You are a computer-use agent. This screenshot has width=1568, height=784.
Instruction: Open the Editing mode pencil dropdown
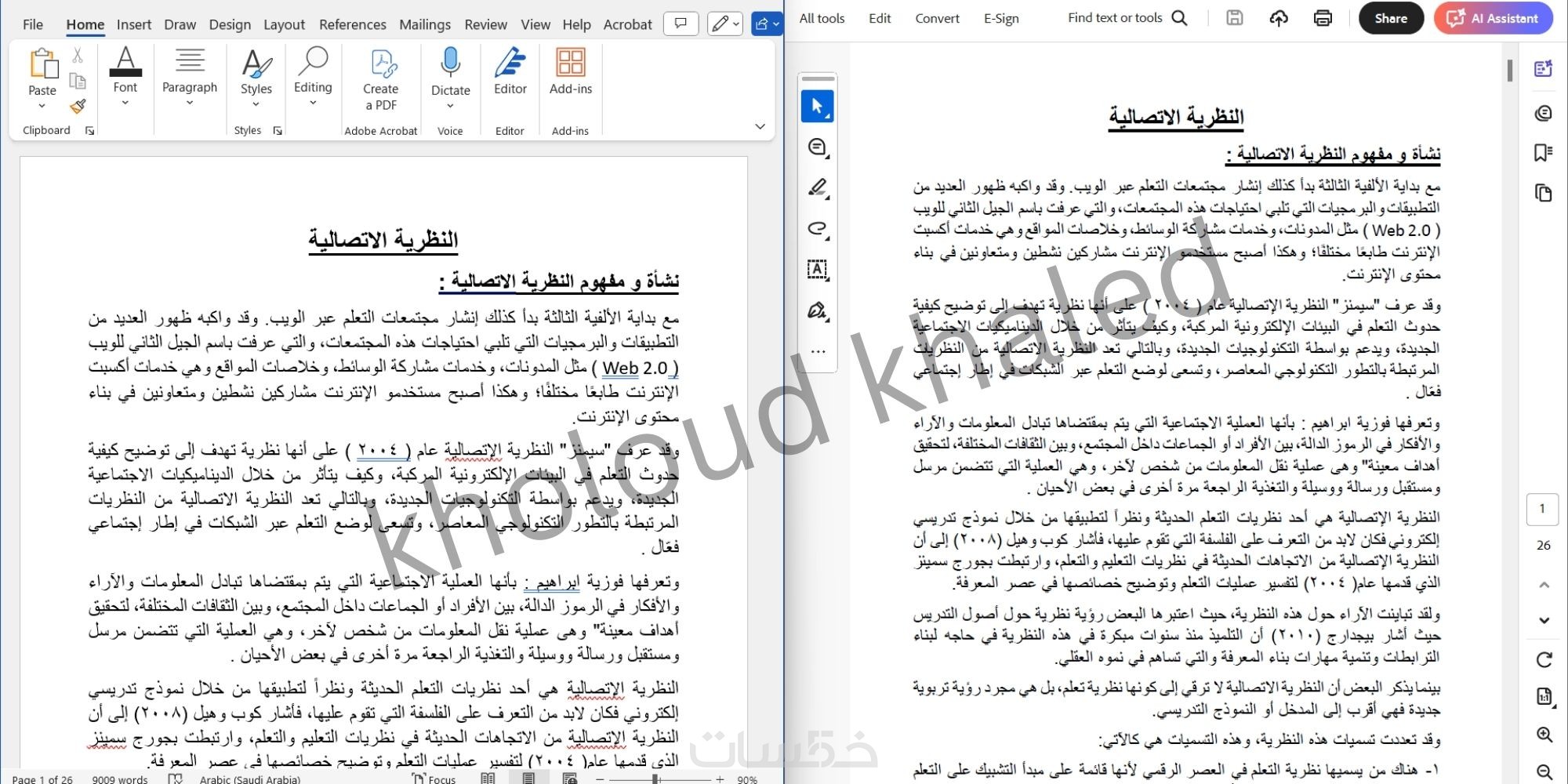pos(724,24)
